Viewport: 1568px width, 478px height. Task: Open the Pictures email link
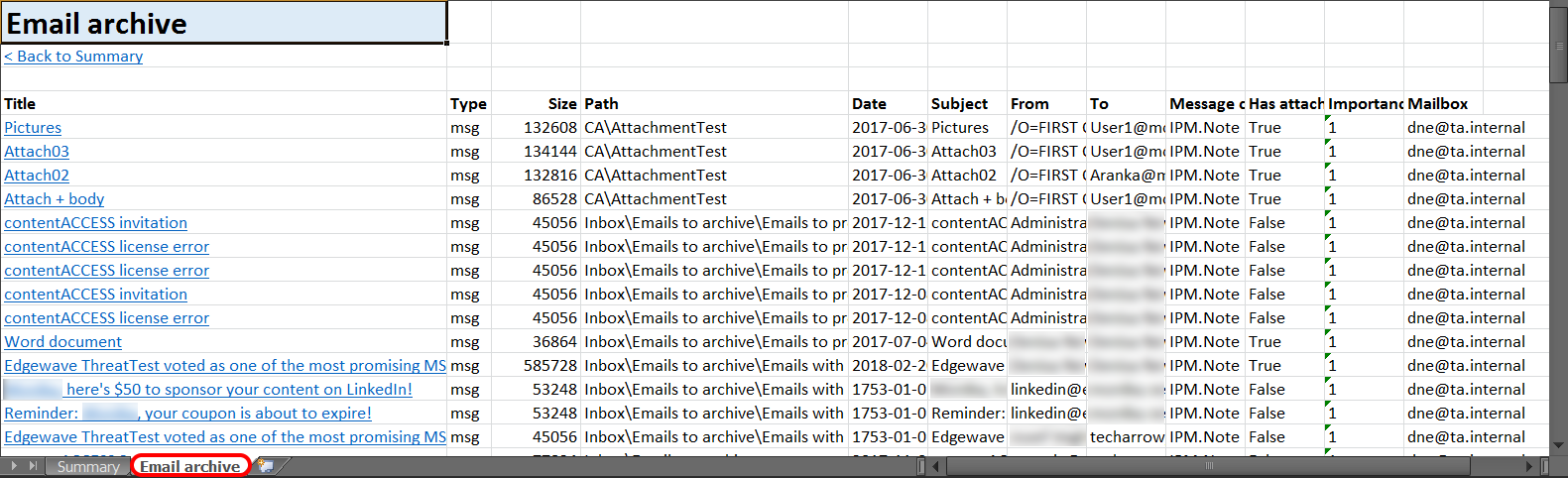point(33,128)
